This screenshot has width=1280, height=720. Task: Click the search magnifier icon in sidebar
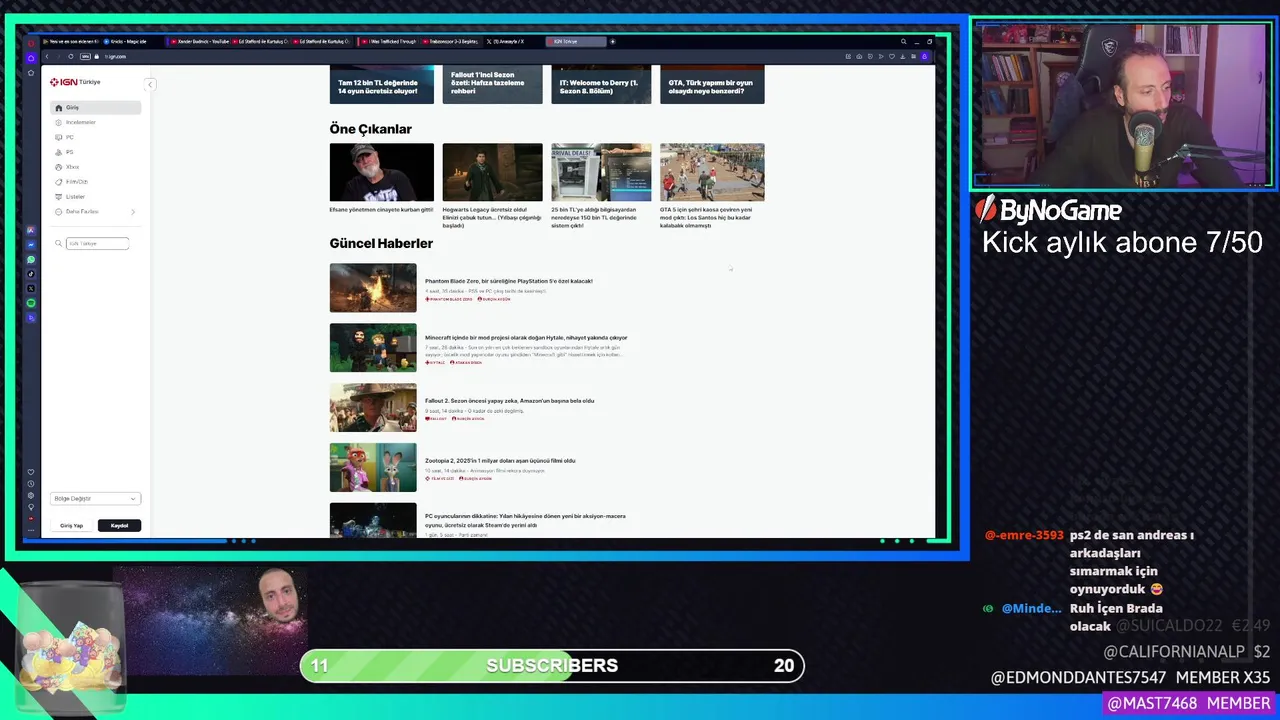[59, 243]
